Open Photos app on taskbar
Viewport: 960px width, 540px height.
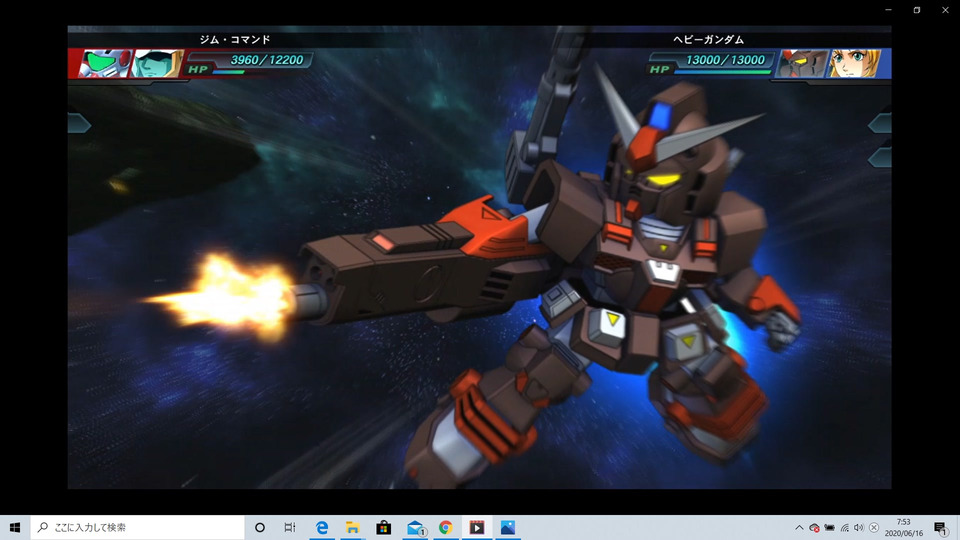508,527
